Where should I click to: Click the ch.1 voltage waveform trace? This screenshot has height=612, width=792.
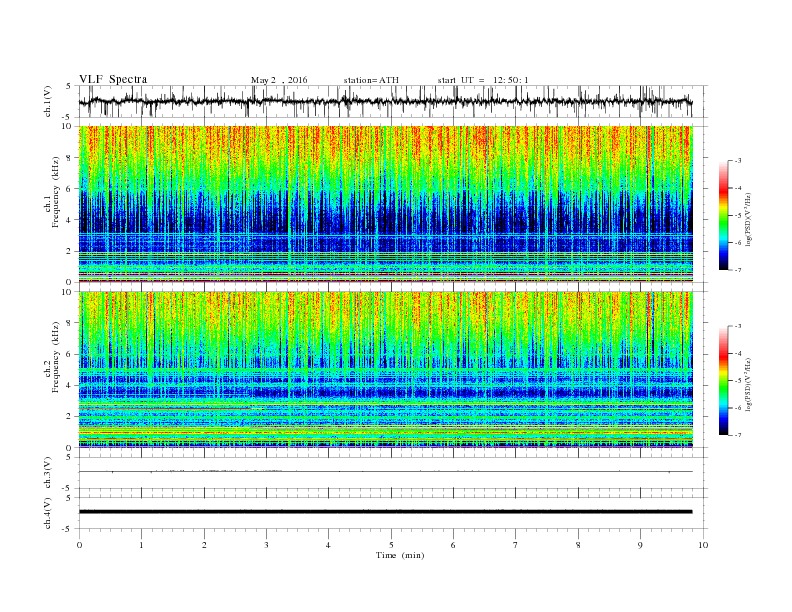pos(386,102)
